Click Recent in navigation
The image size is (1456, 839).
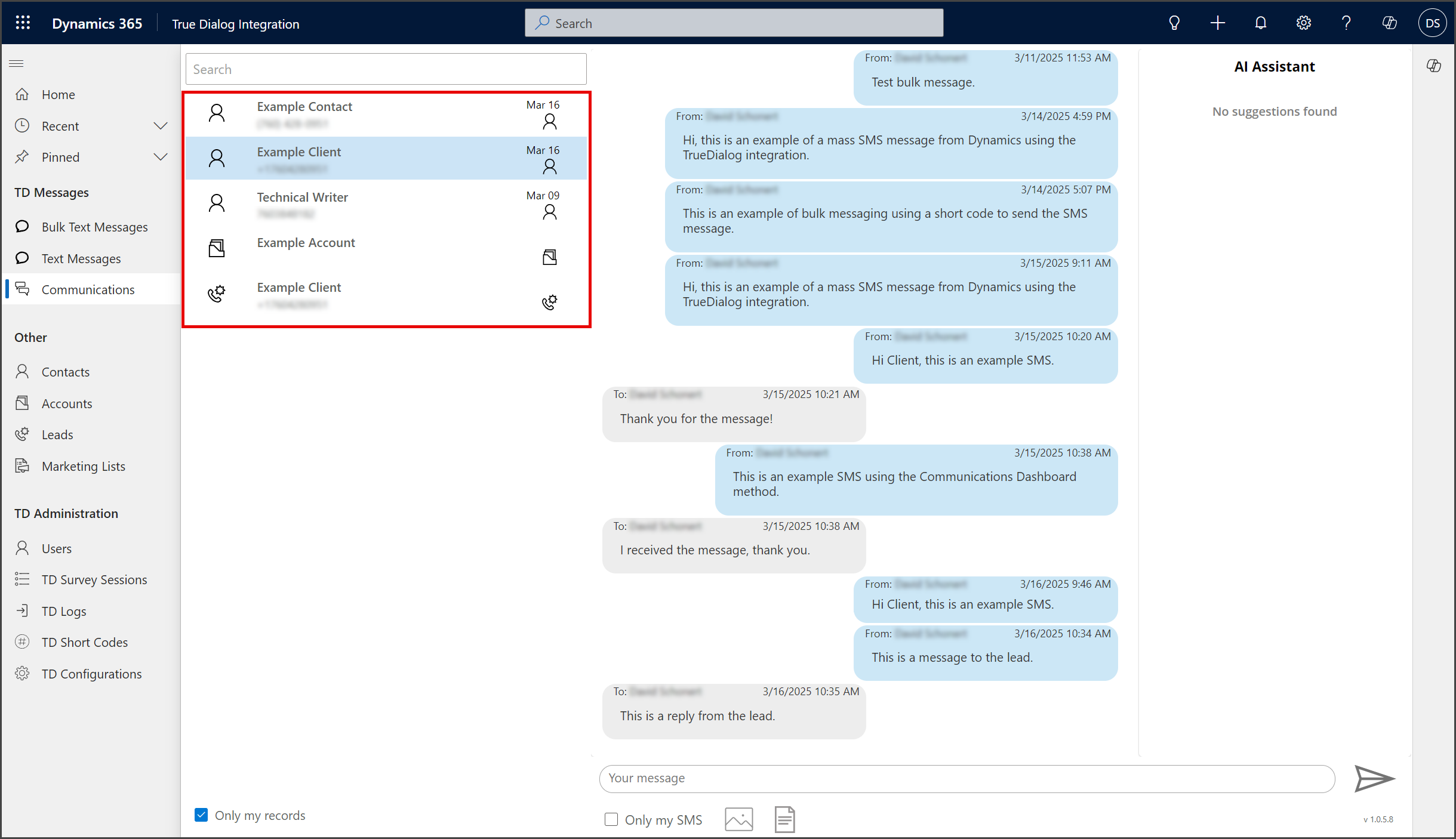point(60,126)
